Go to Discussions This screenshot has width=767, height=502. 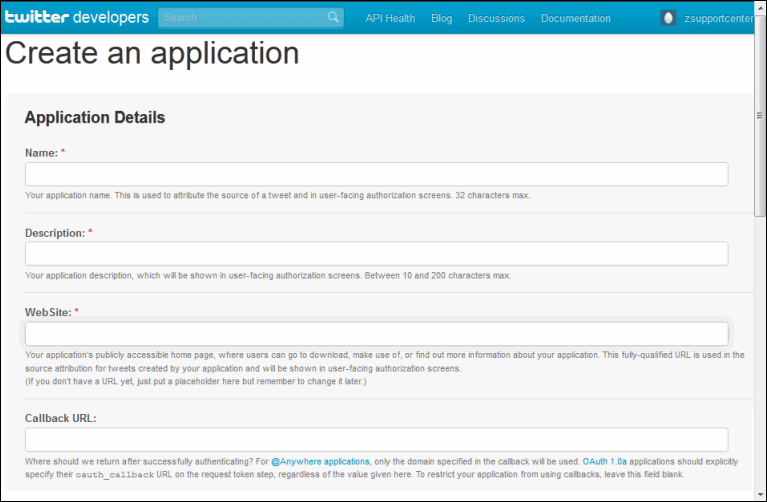point(496,18)
